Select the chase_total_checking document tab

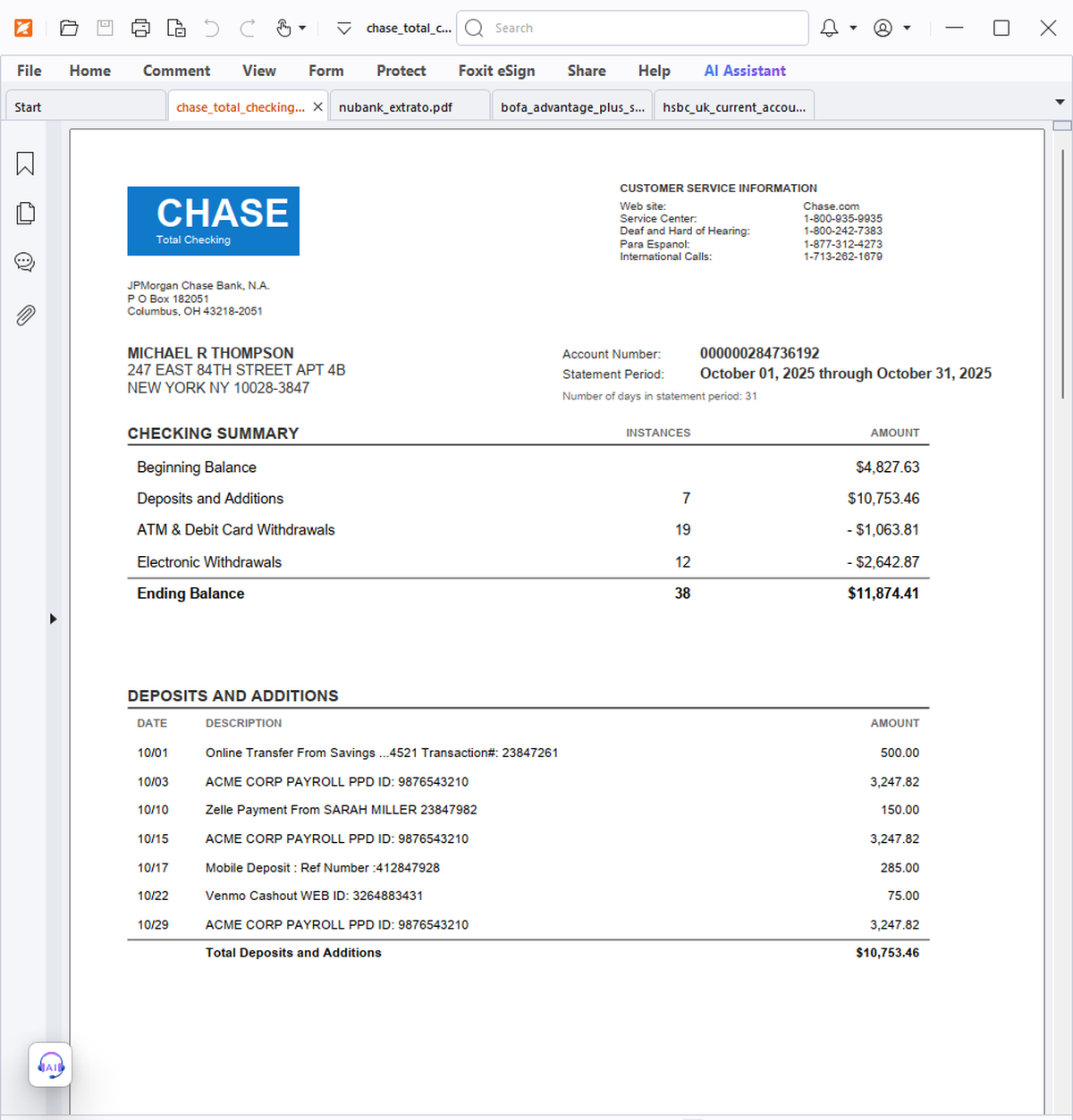[x=240, y=107]
